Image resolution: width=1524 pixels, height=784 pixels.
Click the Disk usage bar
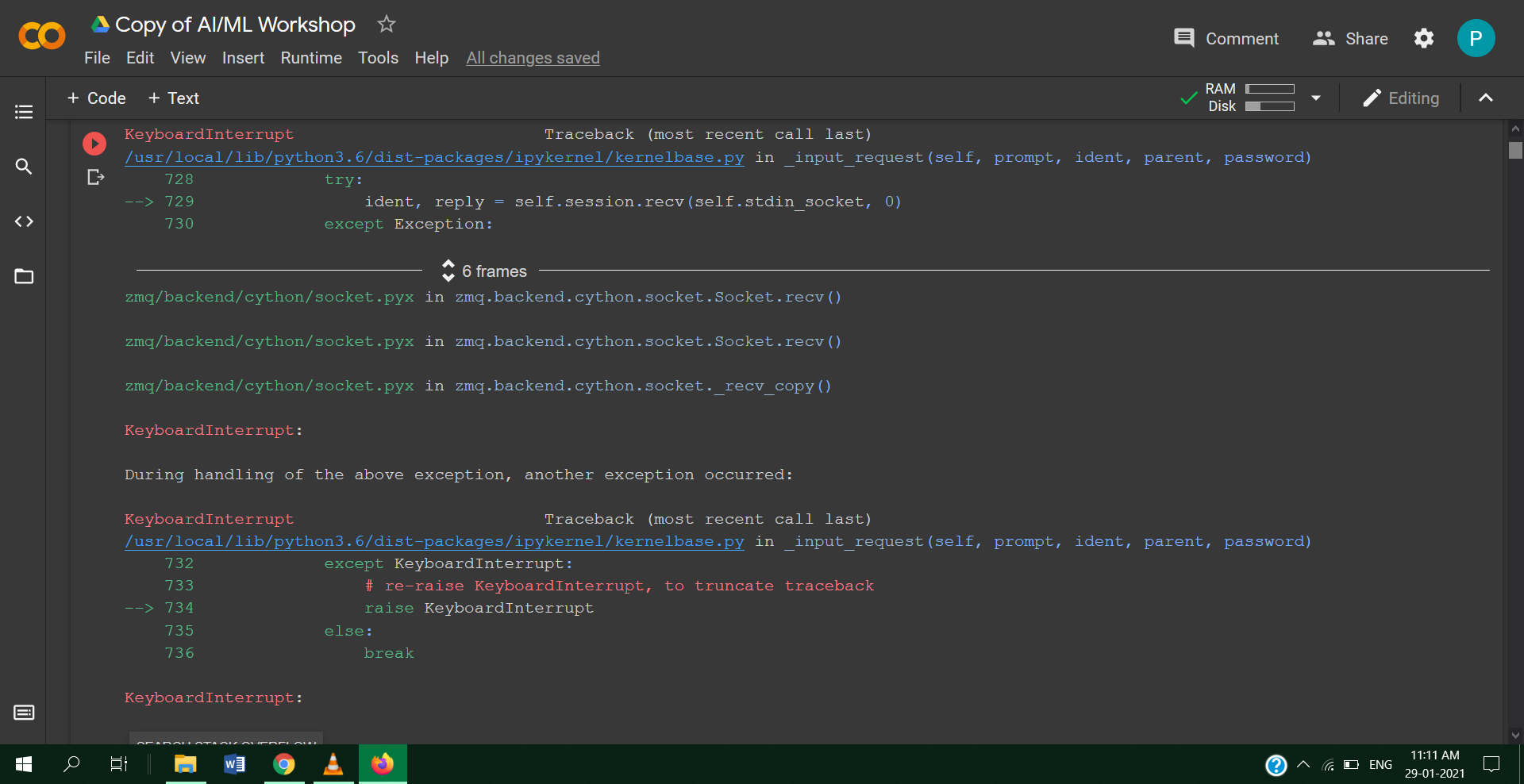[1270, 106]
